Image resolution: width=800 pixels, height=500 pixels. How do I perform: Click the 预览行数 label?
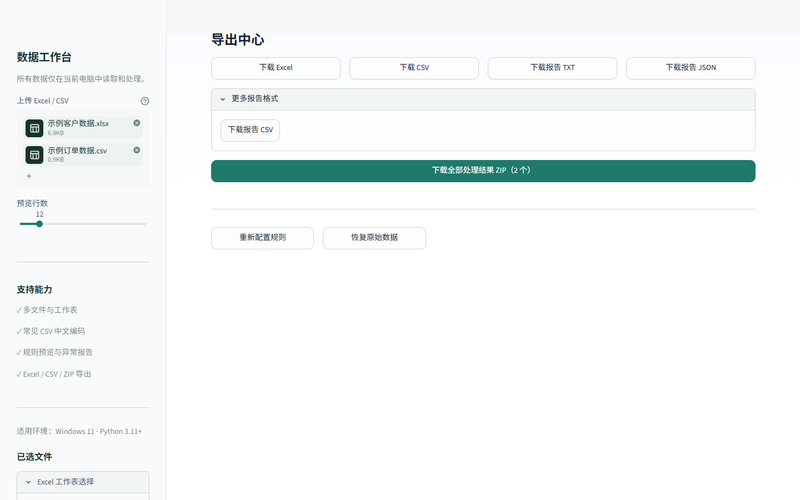(32, 203)
